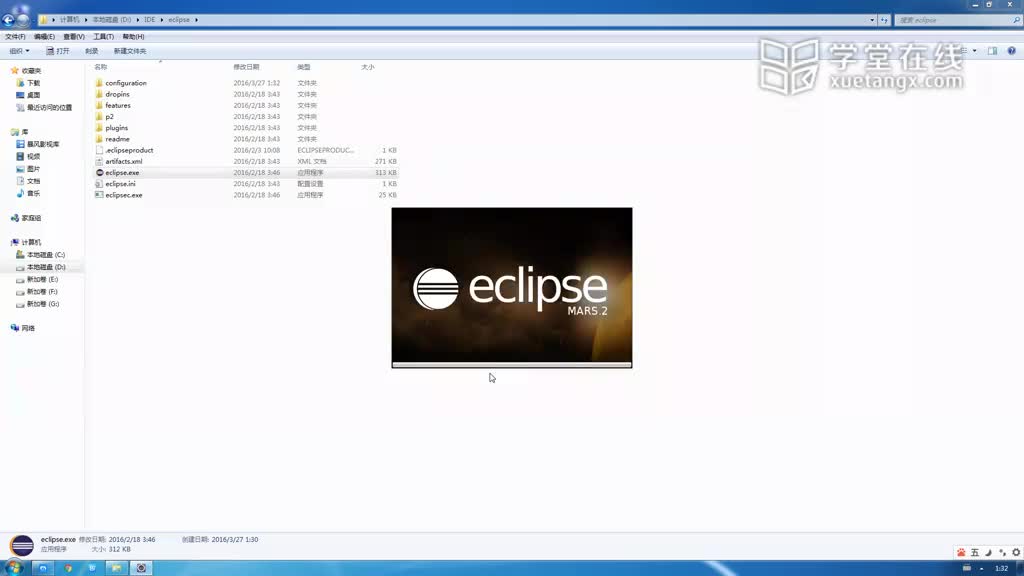Image resolution: width=1024 pixels, height=576 pixels.
Task: Launch Chrome from the taskbar
Action: click(68, 568)
